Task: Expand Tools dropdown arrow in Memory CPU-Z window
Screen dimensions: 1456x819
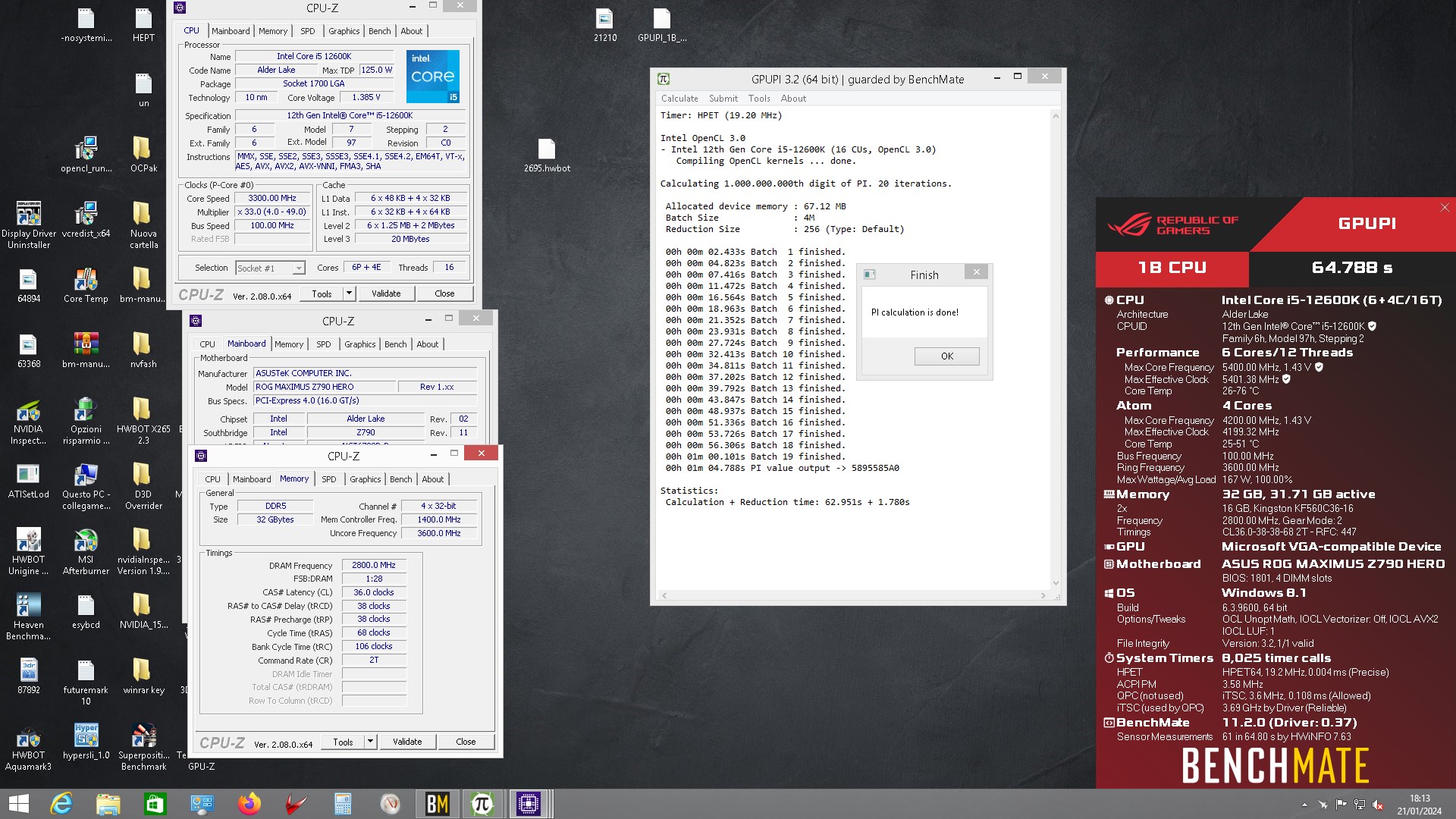Action: click(x=370, y=742)
